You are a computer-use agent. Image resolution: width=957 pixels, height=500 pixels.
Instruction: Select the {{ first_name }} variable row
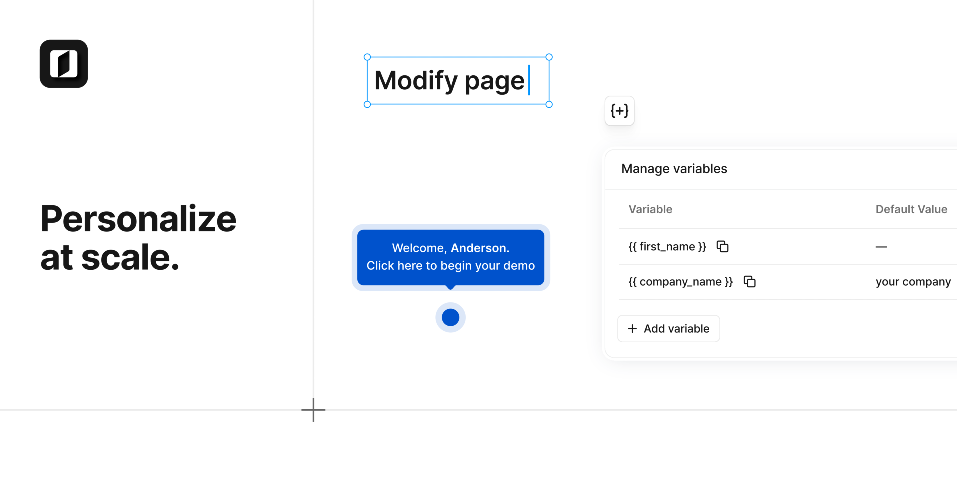[x=788, y=247]
